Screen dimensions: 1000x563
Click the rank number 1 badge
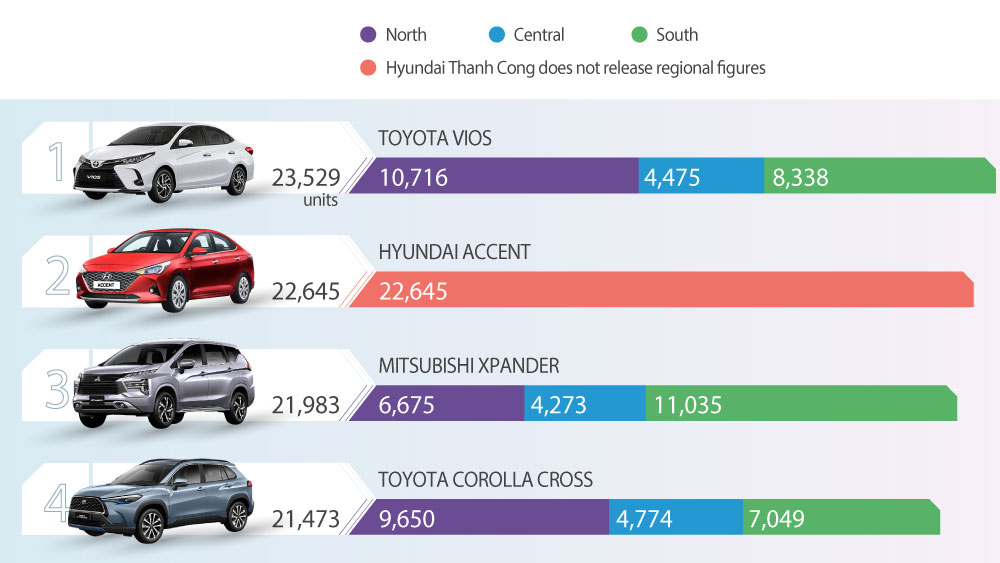coord(58,163)
